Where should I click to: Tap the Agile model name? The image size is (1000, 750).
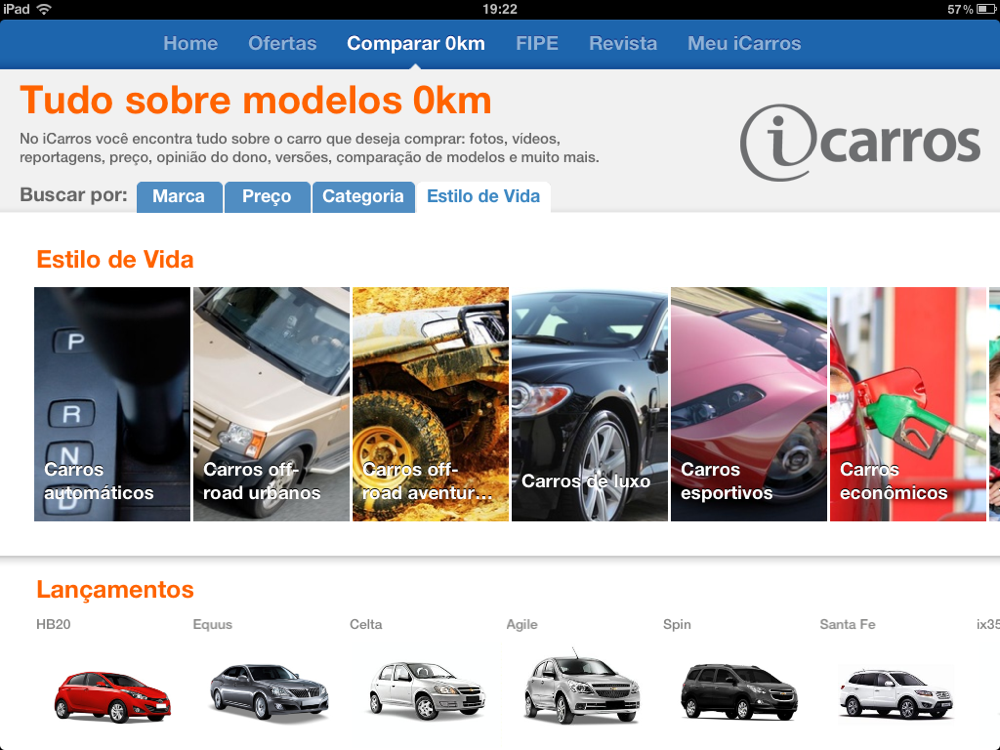522,624
